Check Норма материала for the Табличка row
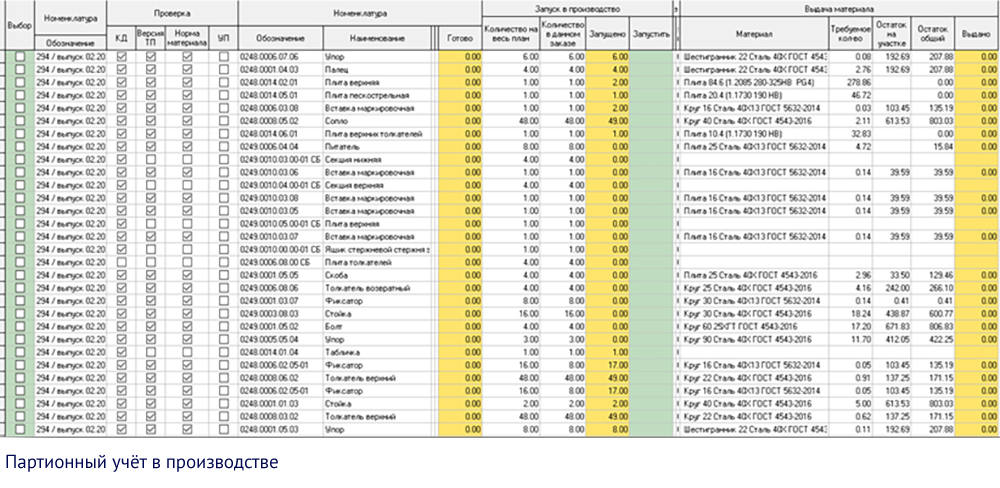Screen dimensions: 1000x488 (188, 352)
